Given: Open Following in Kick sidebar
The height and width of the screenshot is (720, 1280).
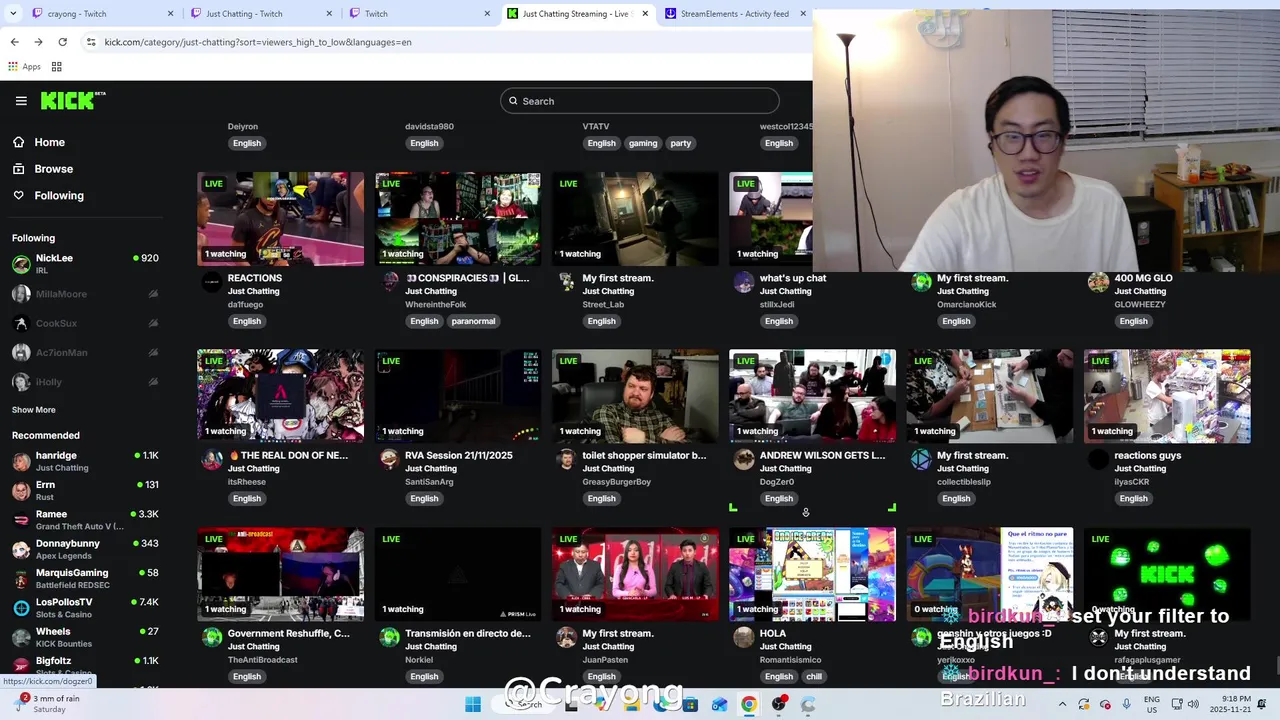Looking at the screenshot, I should click(59, 196).
